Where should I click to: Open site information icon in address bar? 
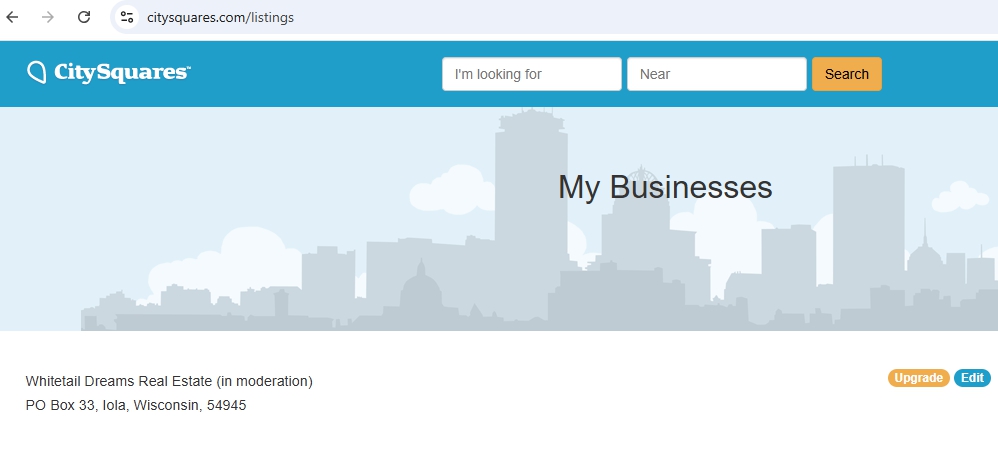[126, 17]
